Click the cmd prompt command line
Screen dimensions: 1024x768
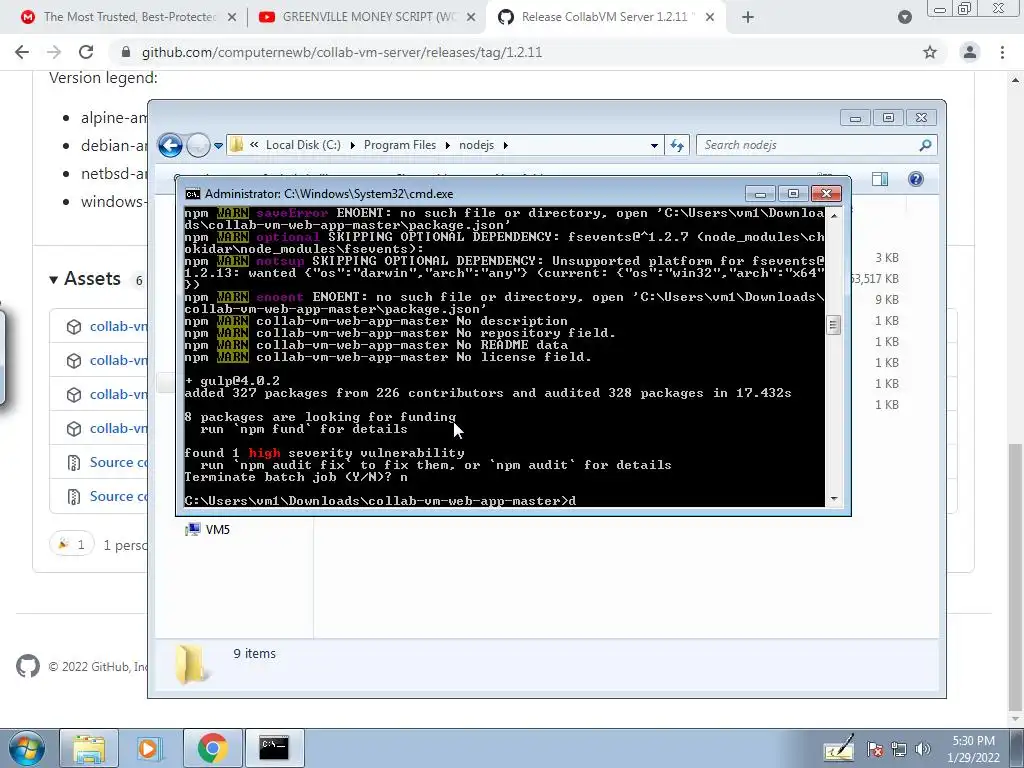click(x=381, y=501)
